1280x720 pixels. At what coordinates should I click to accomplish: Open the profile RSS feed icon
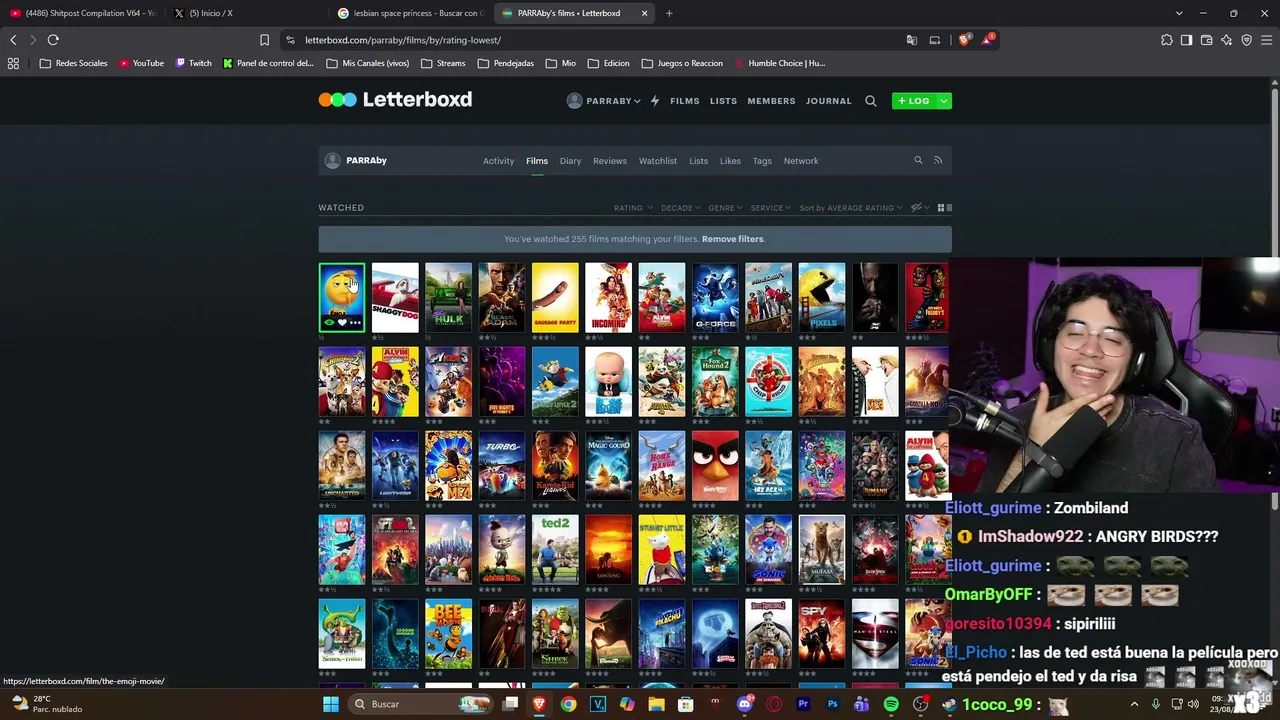tap(938, 160)
